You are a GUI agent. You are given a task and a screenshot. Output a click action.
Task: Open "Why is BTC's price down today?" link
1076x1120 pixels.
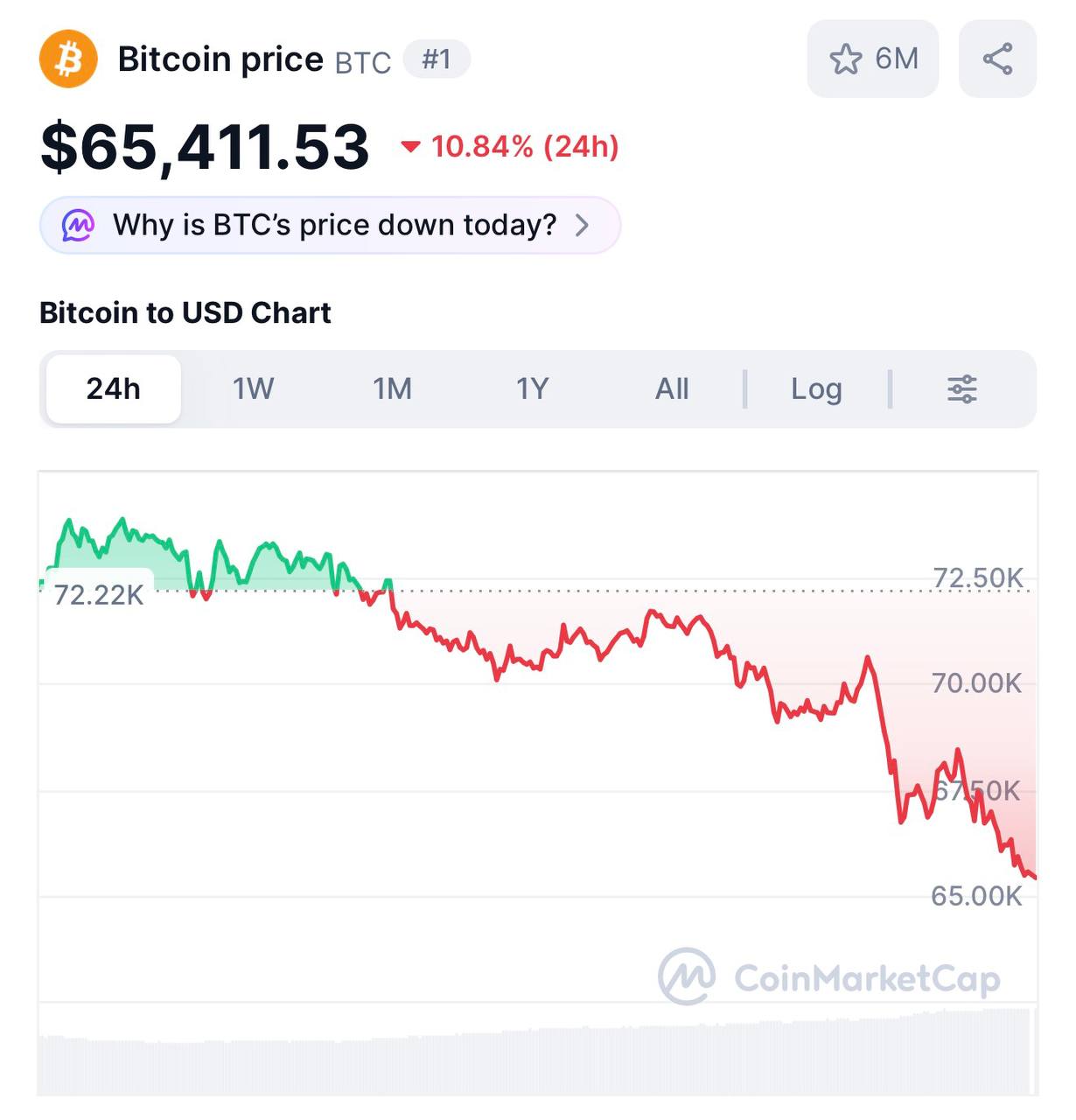pos(334,226)
